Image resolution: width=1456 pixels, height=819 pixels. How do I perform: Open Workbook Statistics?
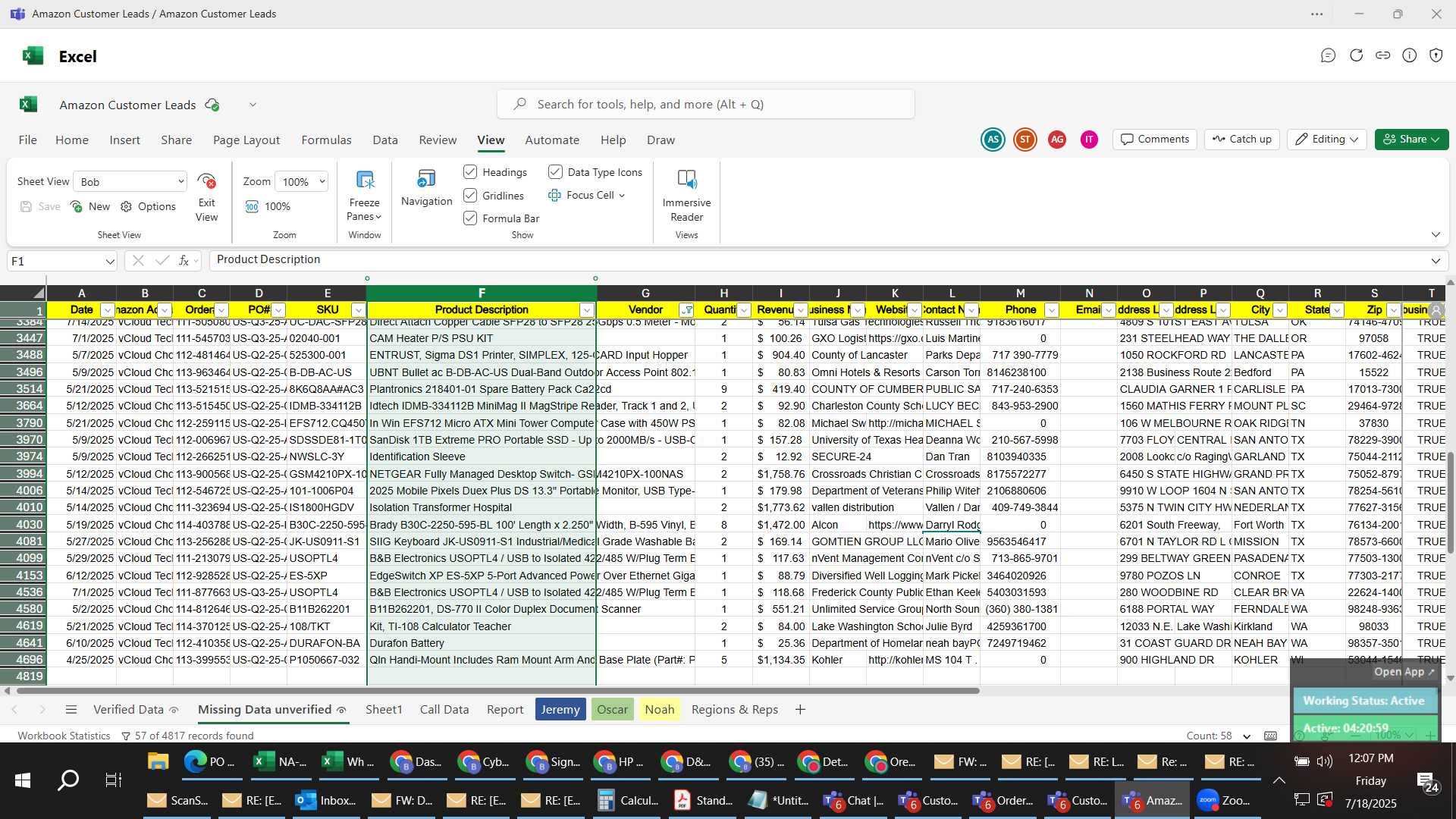[64, 736]
